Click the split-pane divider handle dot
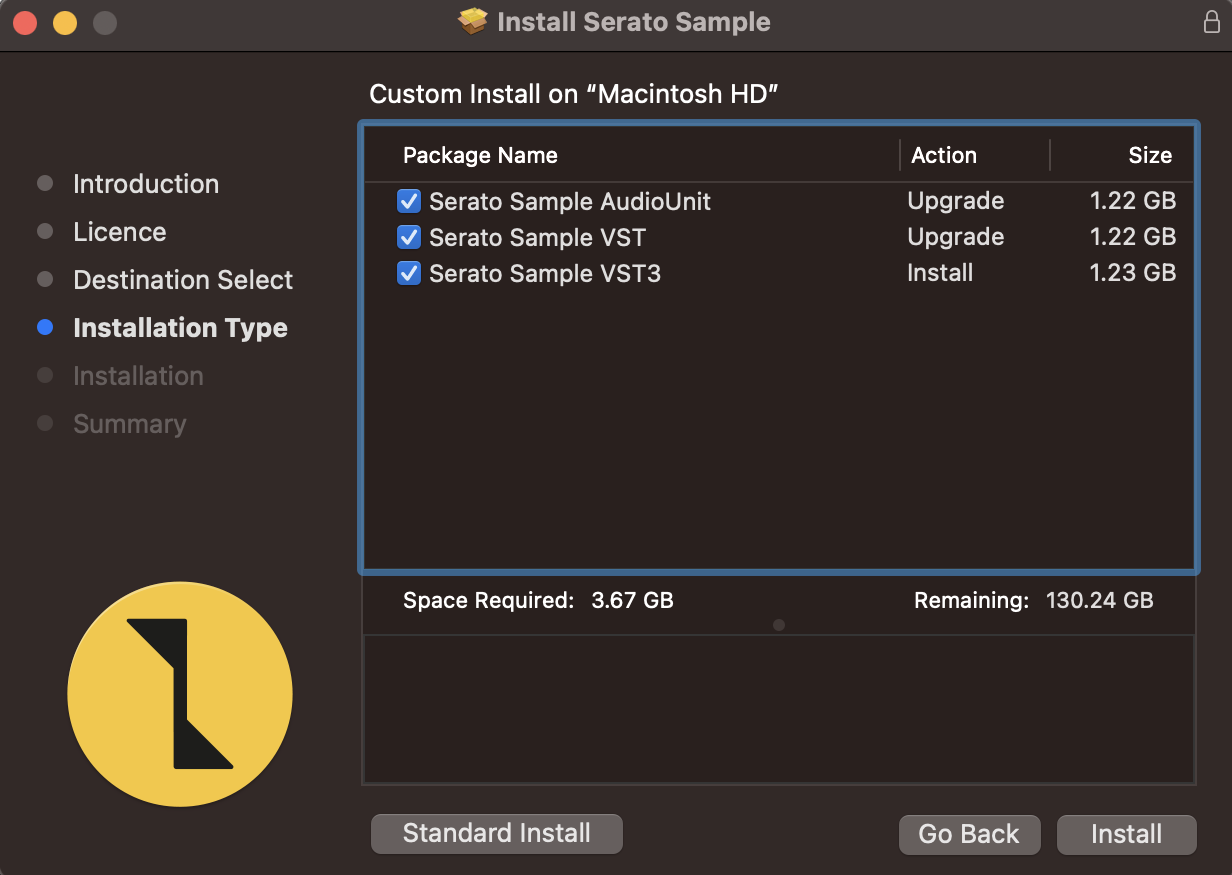 click(x=779, y=625)
